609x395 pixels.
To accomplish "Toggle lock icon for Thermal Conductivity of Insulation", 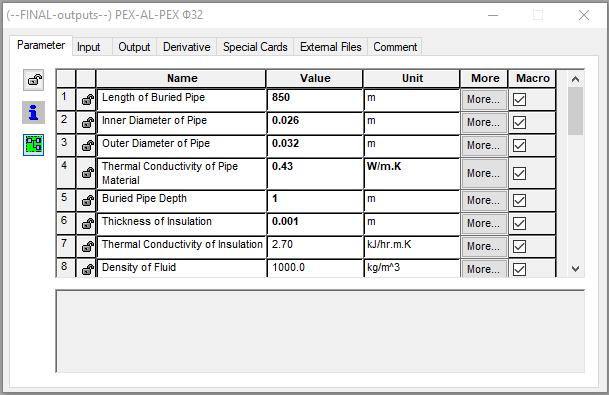I will [x=87, y=247].
